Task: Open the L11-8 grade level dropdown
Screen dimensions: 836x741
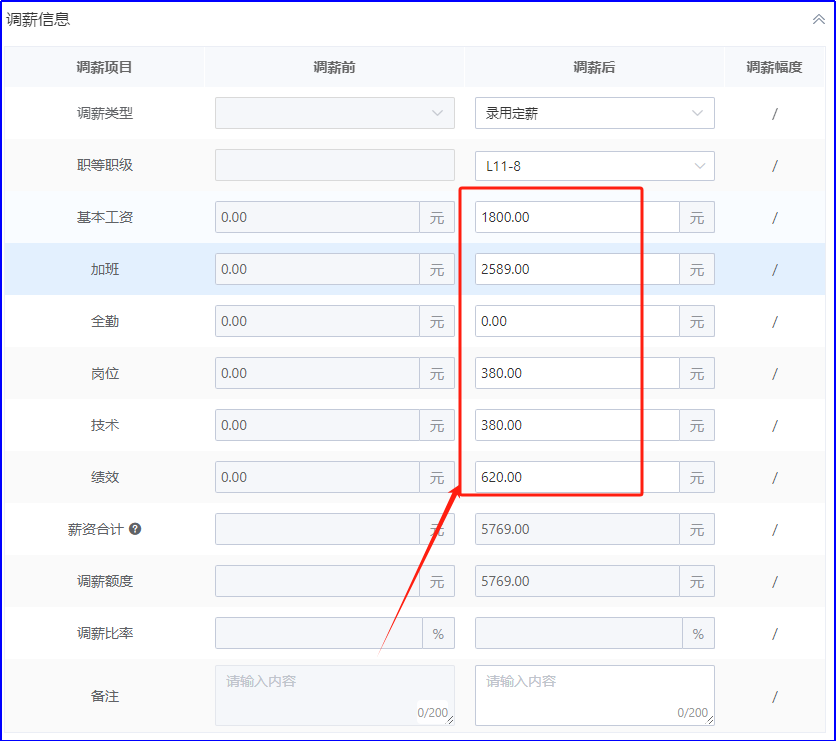Action: 594,165
